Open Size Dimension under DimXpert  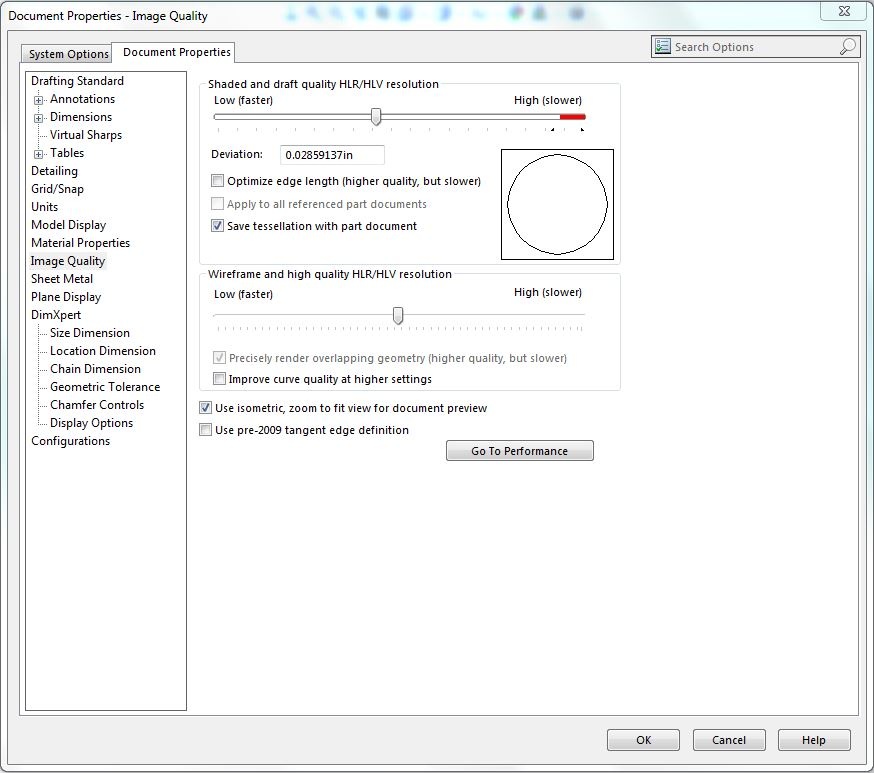pyautogui.click(x=90, y=333)
